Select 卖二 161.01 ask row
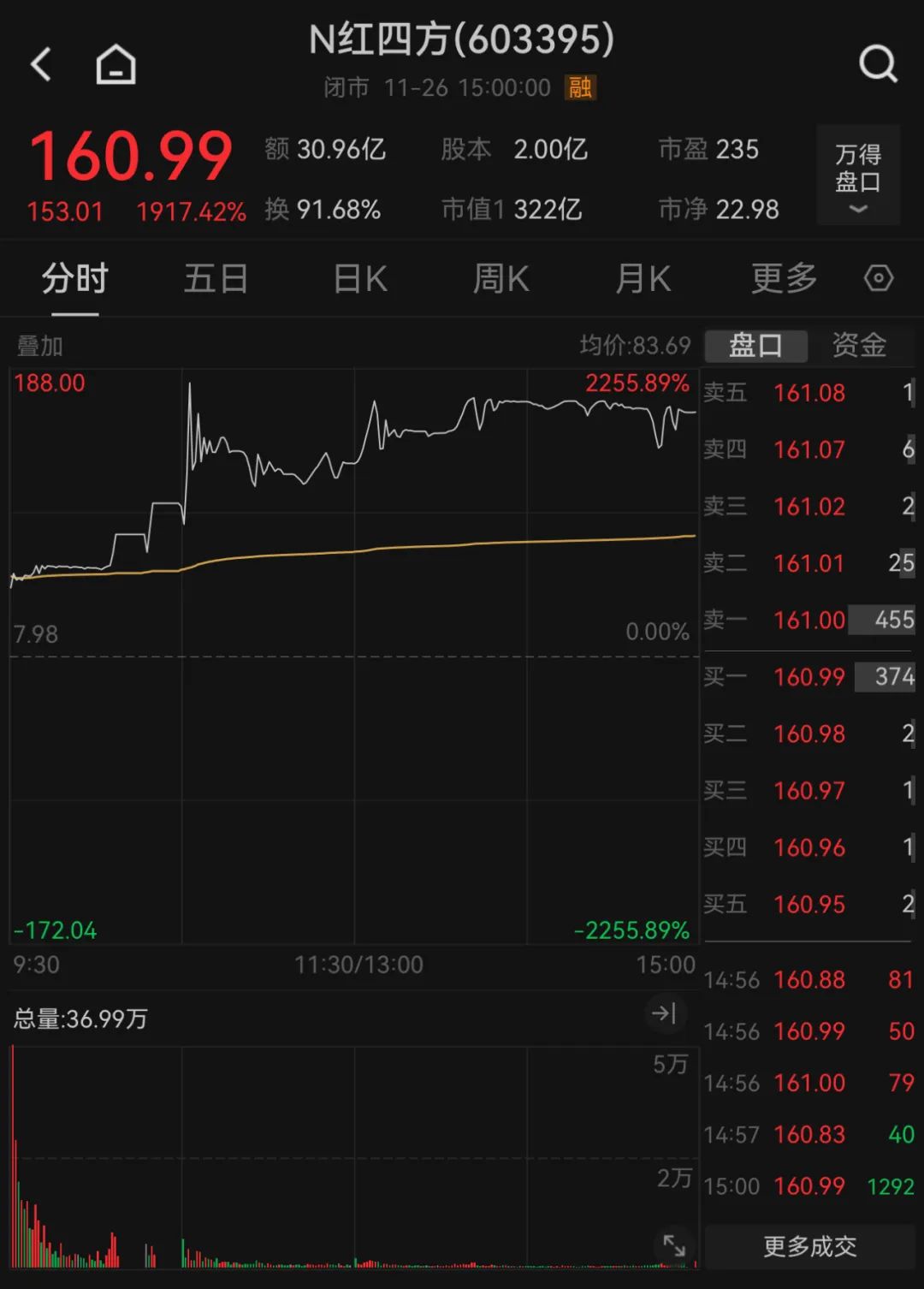The width and height of the screenshot is (924, 1289). click(x=808, y=563)
